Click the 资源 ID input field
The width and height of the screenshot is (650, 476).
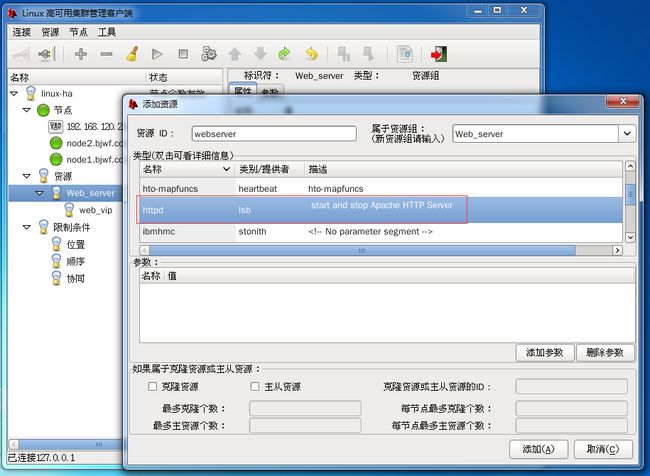click(274, 134)
